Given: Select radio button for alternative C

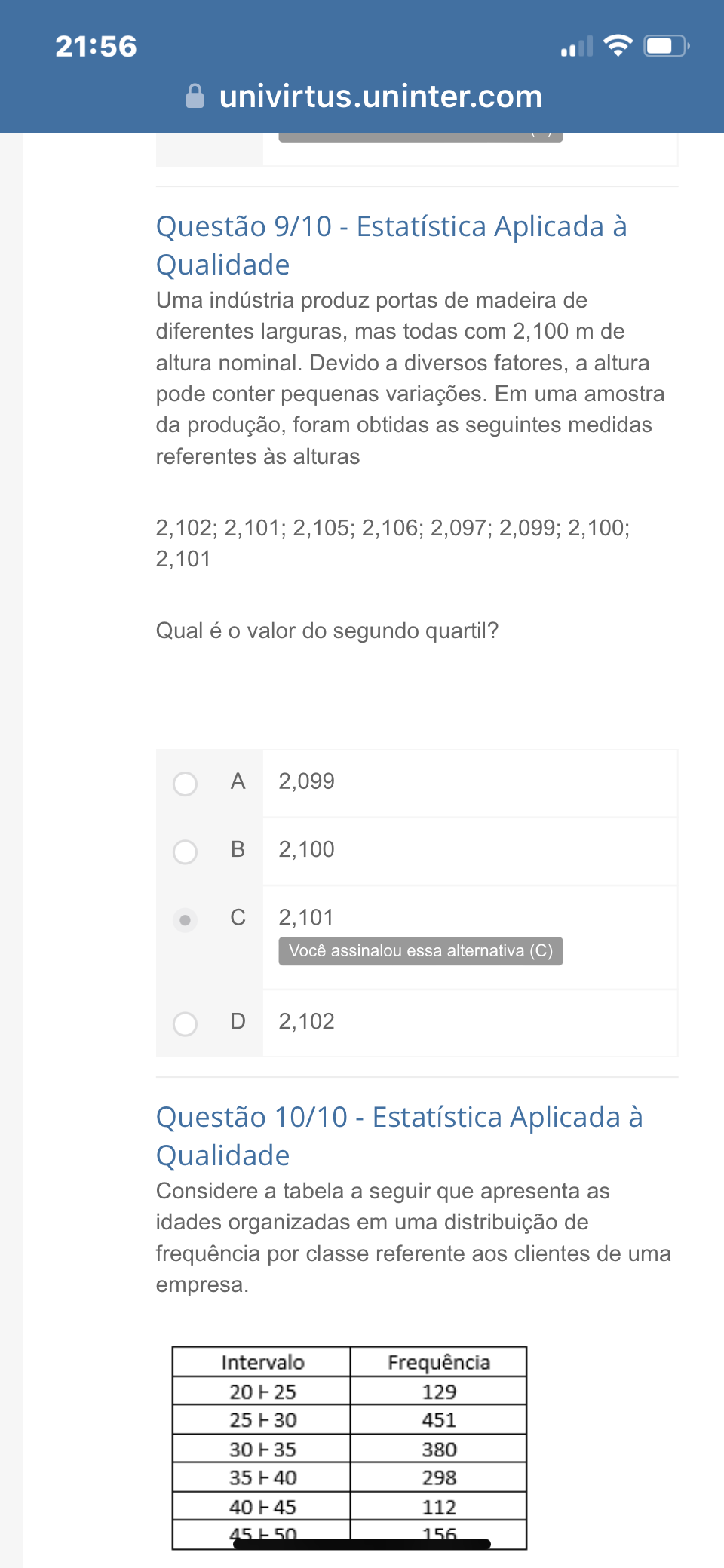Looking at the screenshot, I should 185,919.
